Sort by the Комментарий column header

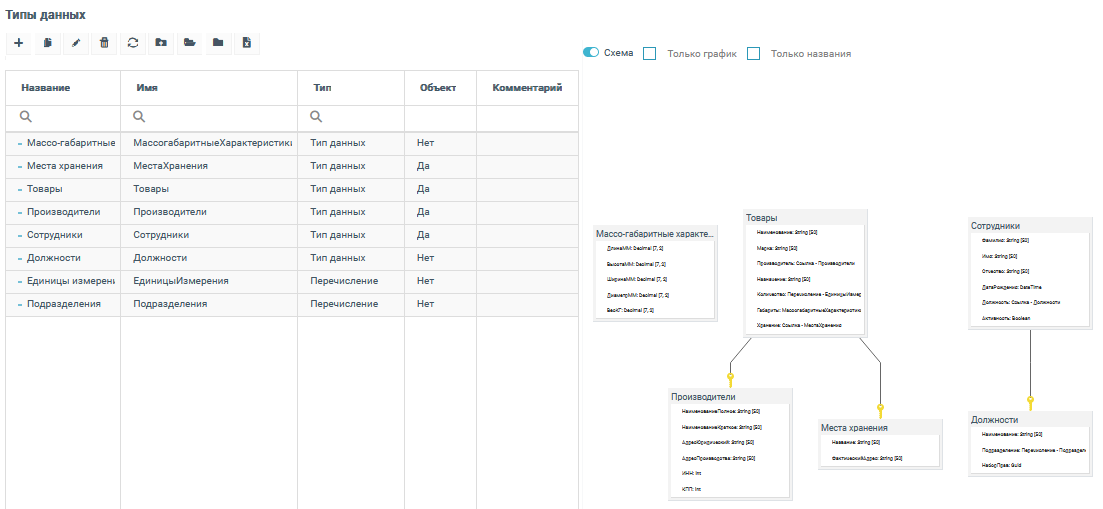click(527, 88)
